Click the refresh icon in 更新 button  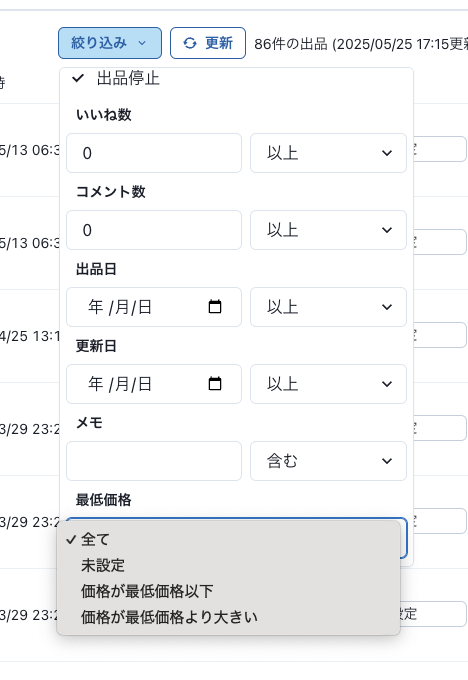coord(190,43)
